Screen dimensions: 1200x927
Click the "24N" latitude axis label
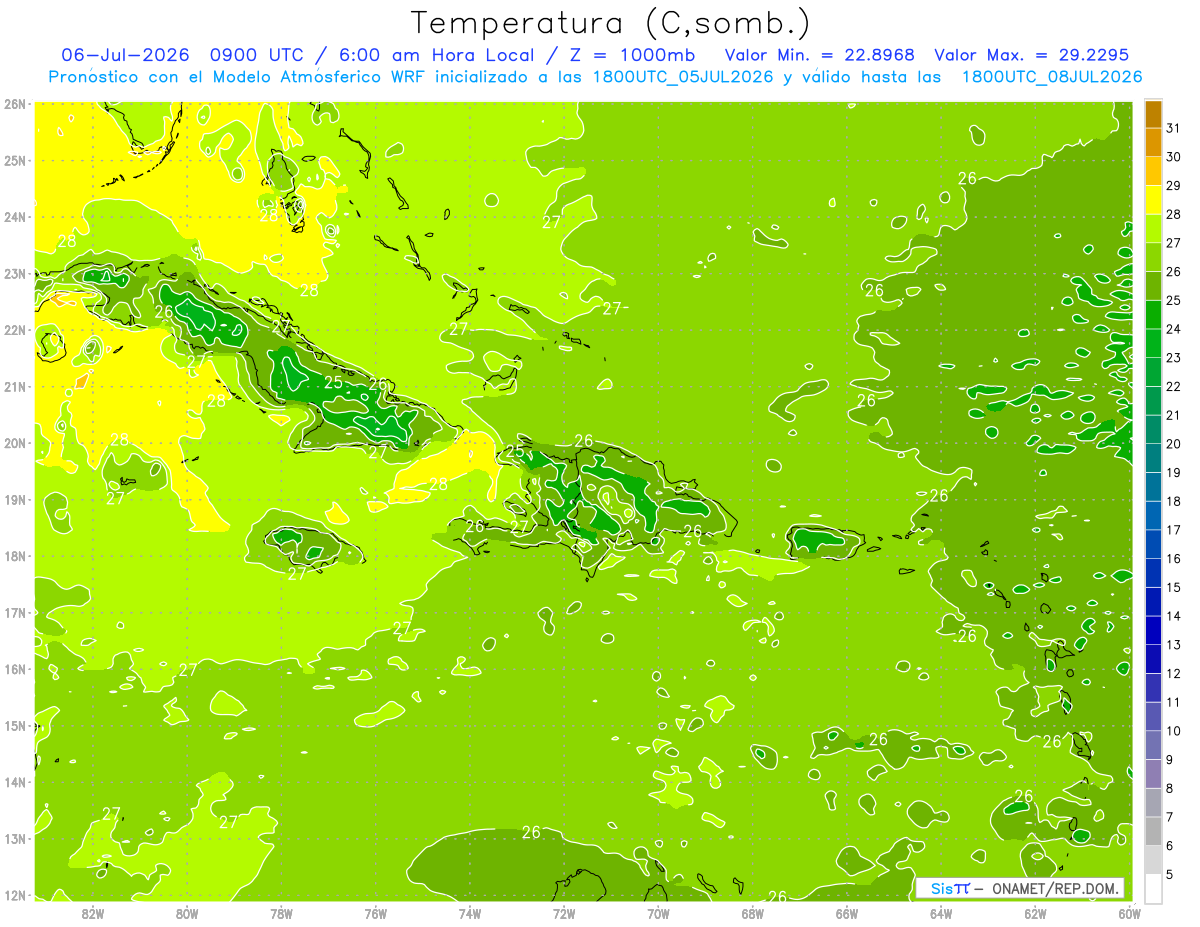tap(15, 217)
